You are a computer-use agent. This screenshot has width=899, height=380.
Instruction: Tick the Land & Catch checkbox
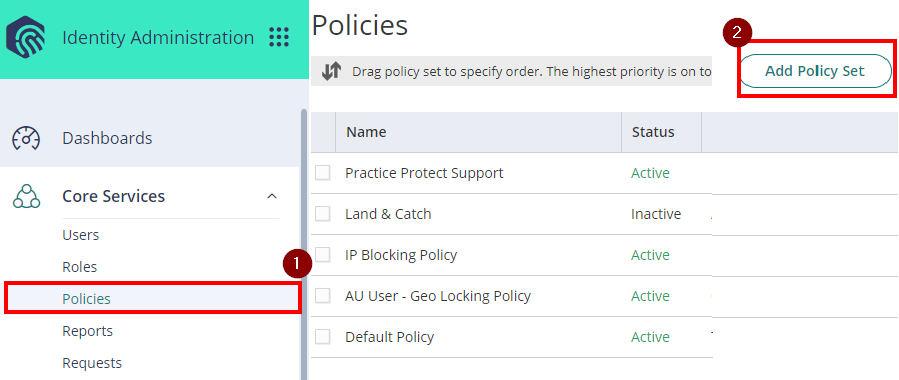[323, 214]
